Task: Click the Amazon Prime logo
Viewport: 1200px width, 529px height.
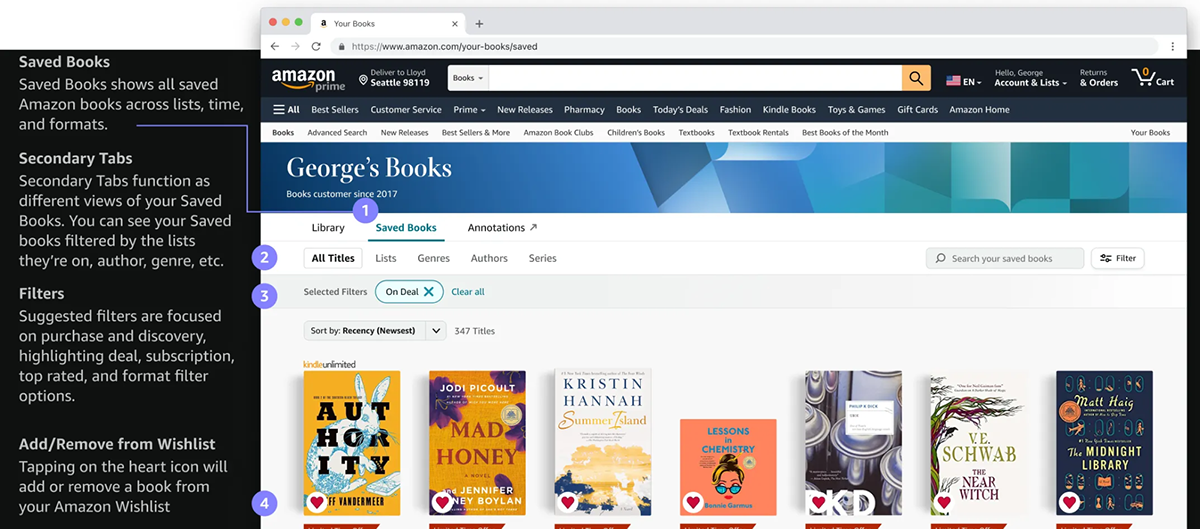Action: coord(307,79)
